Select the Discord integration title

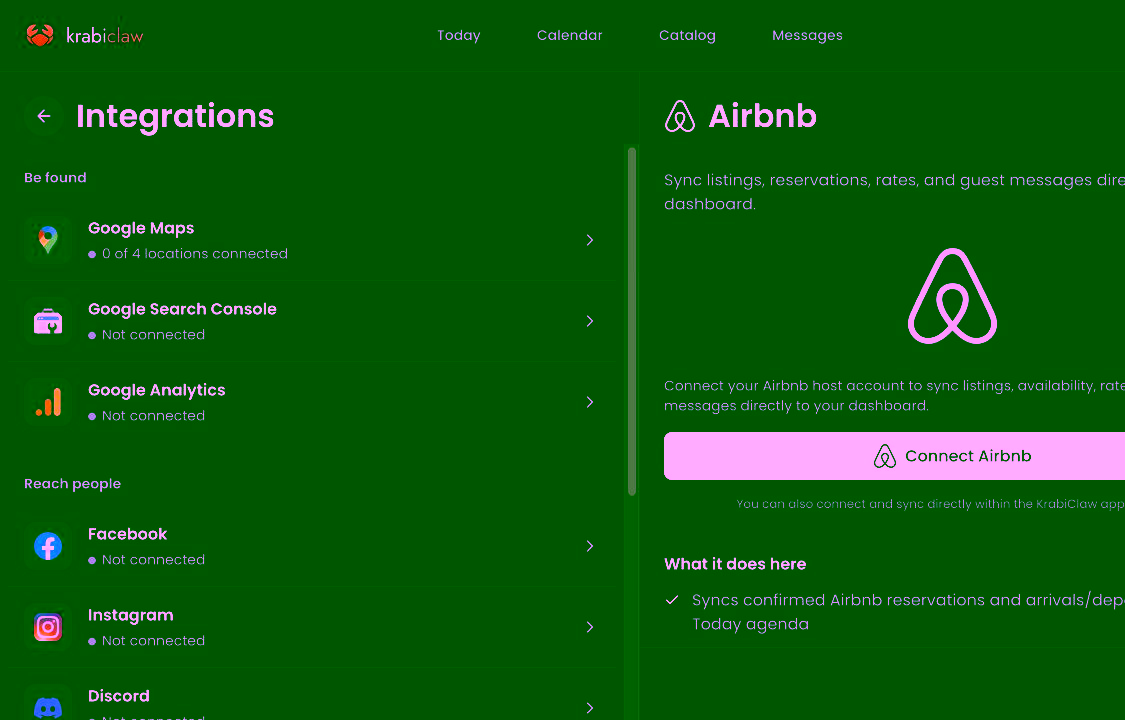coord(118,696)
